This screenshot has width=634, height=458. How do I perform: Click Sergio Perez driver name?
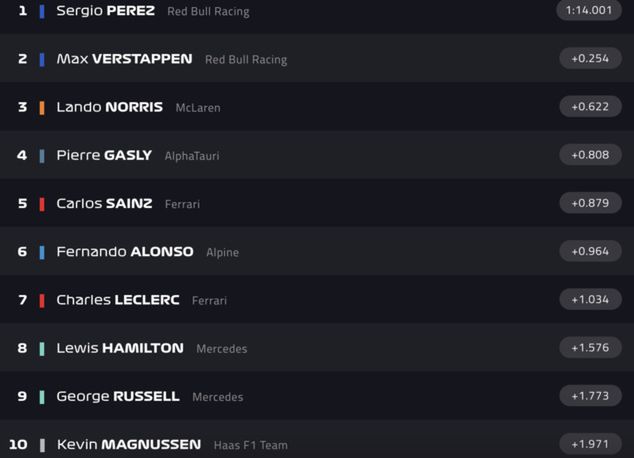105,11
